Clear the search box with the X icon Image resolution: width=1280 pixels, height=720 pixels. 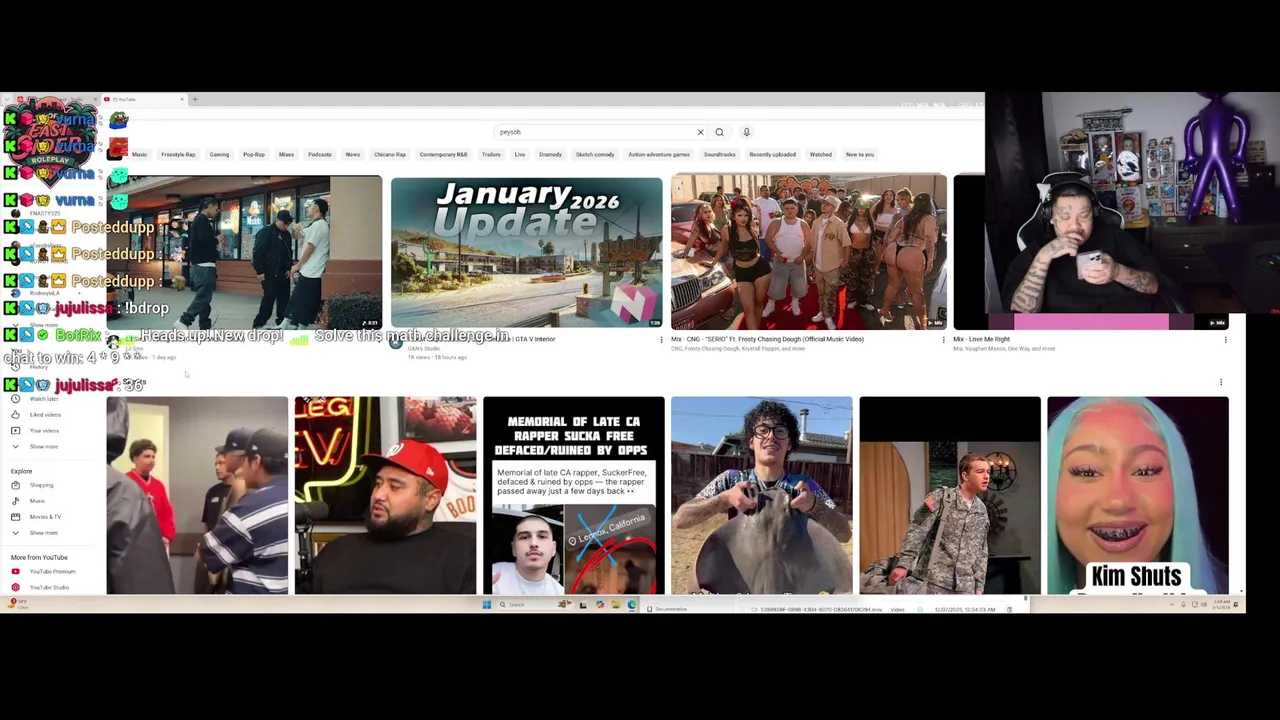[700, 132]
